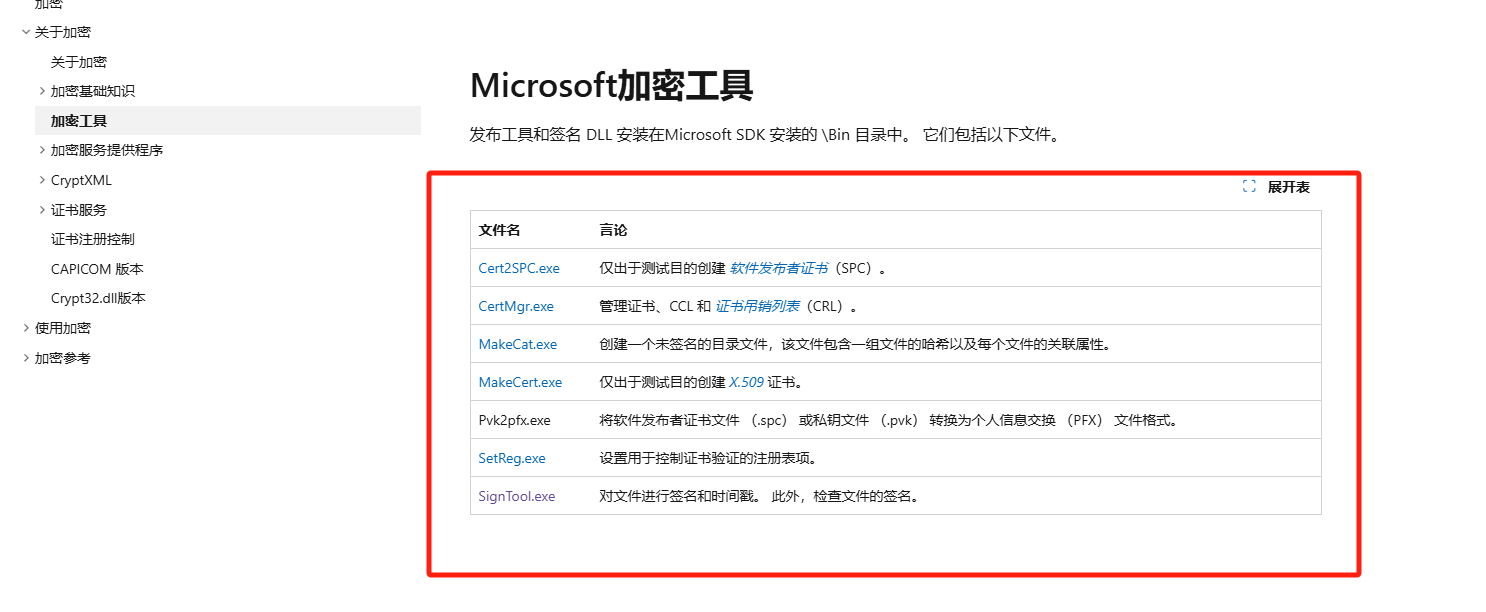Follow the X.509 glossary link
The image size is (1486, 612).
747,382
